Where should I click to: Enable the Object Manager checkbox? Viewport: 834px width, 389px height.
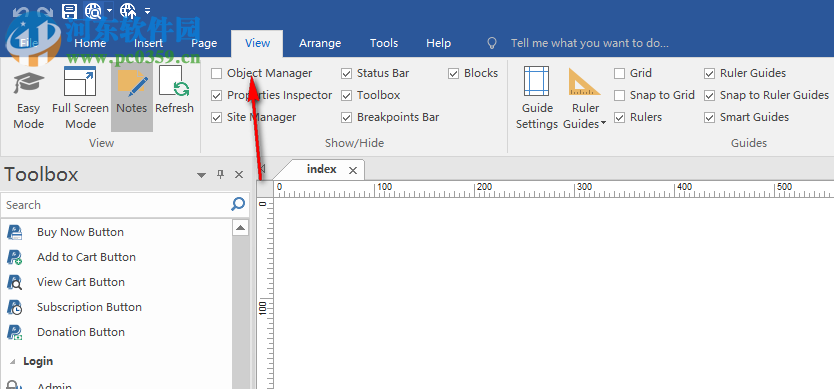pyautogui.click(x=216, y=73)
